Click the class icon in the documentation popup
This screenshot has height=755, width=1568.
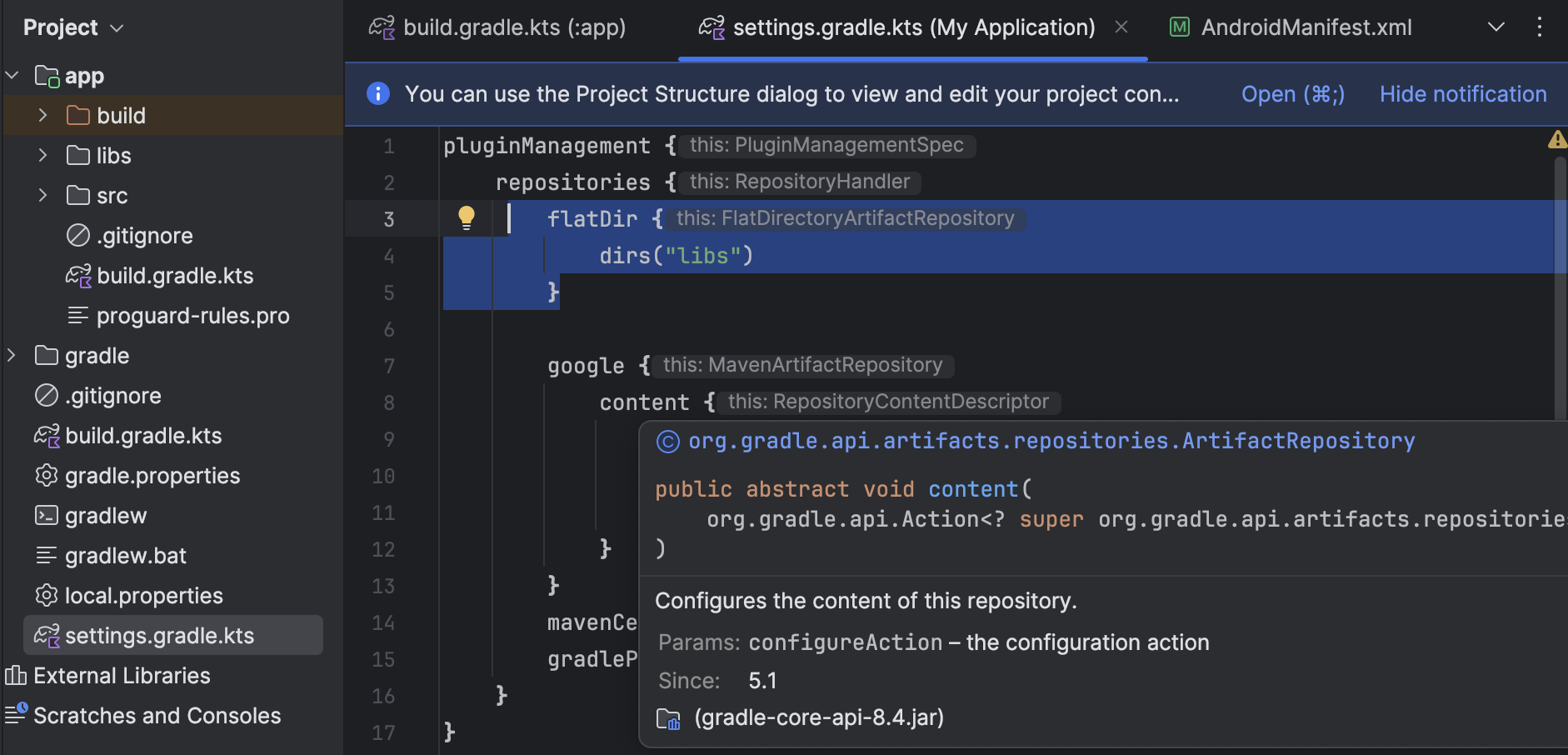[668, 441]
